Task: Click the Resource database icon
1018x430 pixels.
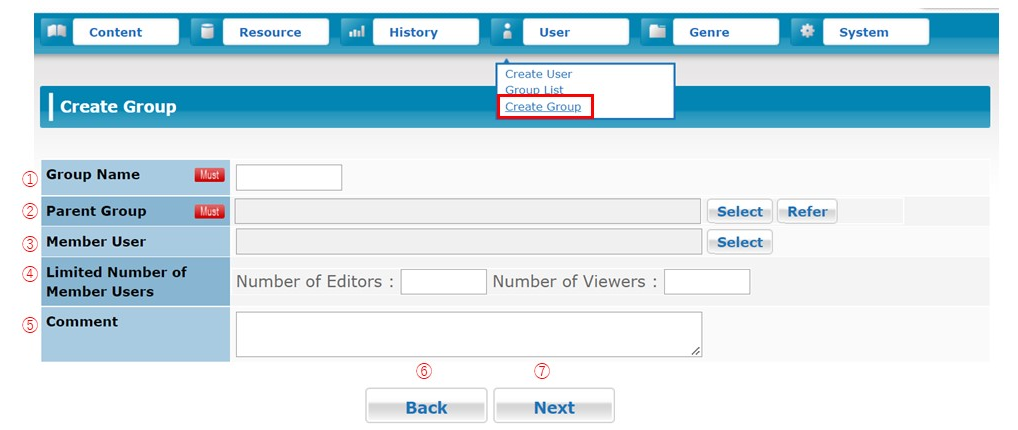Action: (x=206, y=32)
